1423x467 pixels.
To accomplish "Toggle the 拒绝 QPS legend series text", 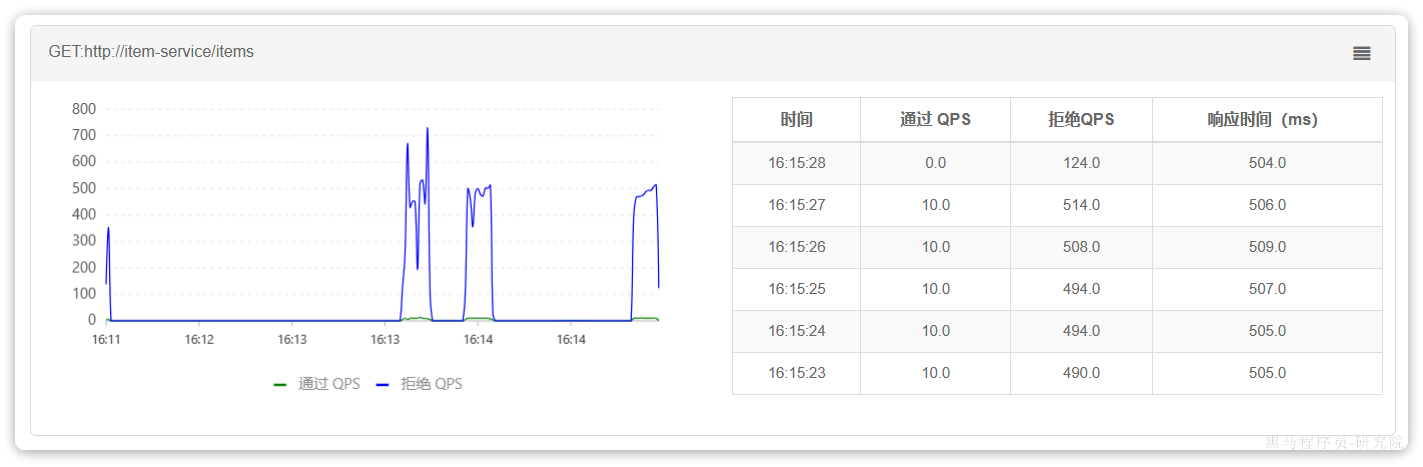I will (431, 384).
